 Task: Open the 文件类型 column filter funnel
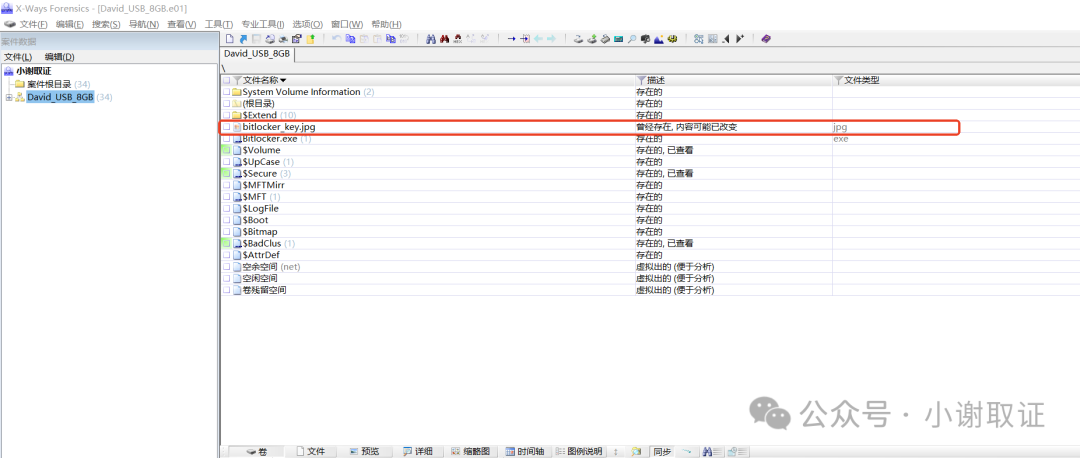coord(838,81)
